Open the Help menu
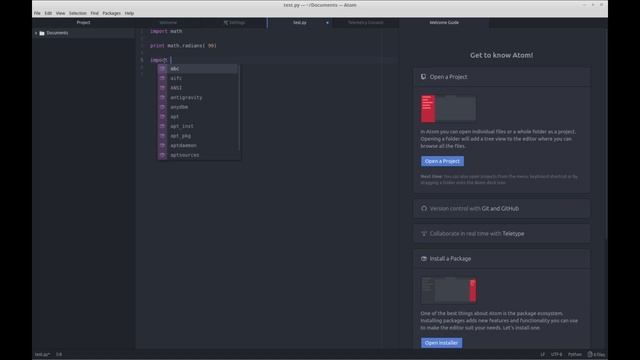640x360 pixels. click(x=129, y=13)
